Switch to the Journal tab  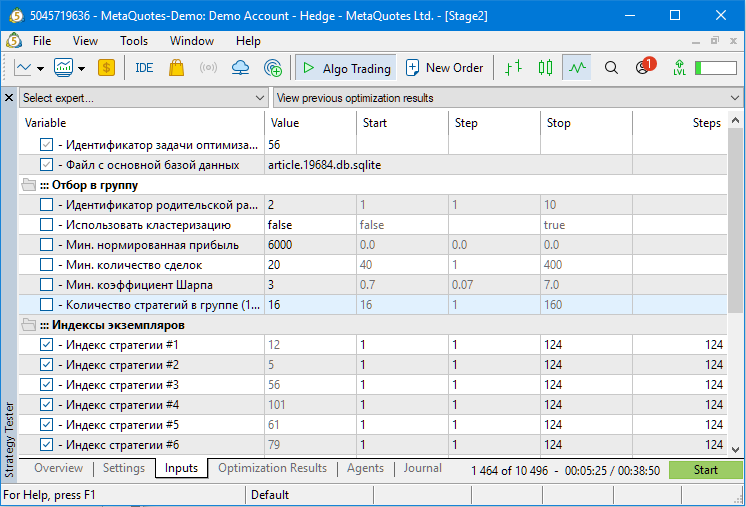coord(422,468)
